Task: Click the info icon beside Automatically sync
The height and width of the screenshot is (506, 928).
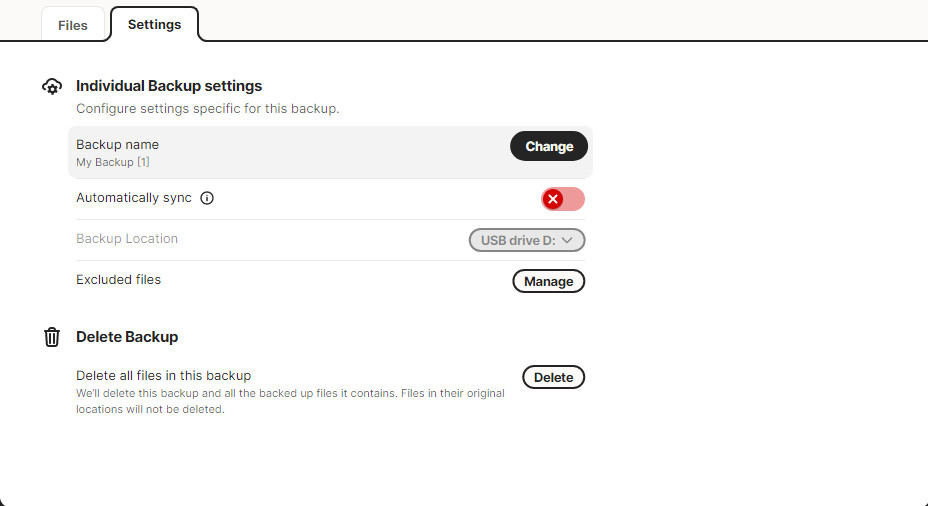Action: pyautogui.click(x=207, y=198)
